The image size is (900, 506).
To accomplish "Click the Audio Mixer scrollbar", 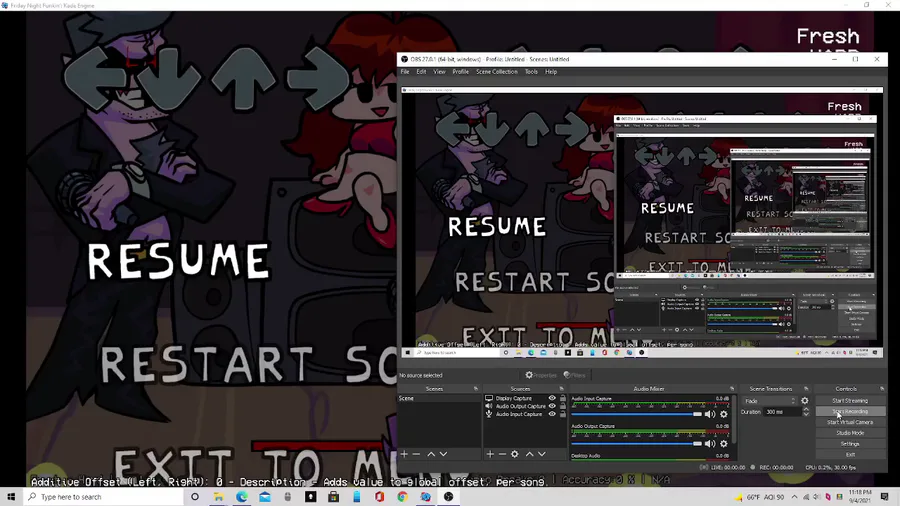I will (x=734, y=419).
